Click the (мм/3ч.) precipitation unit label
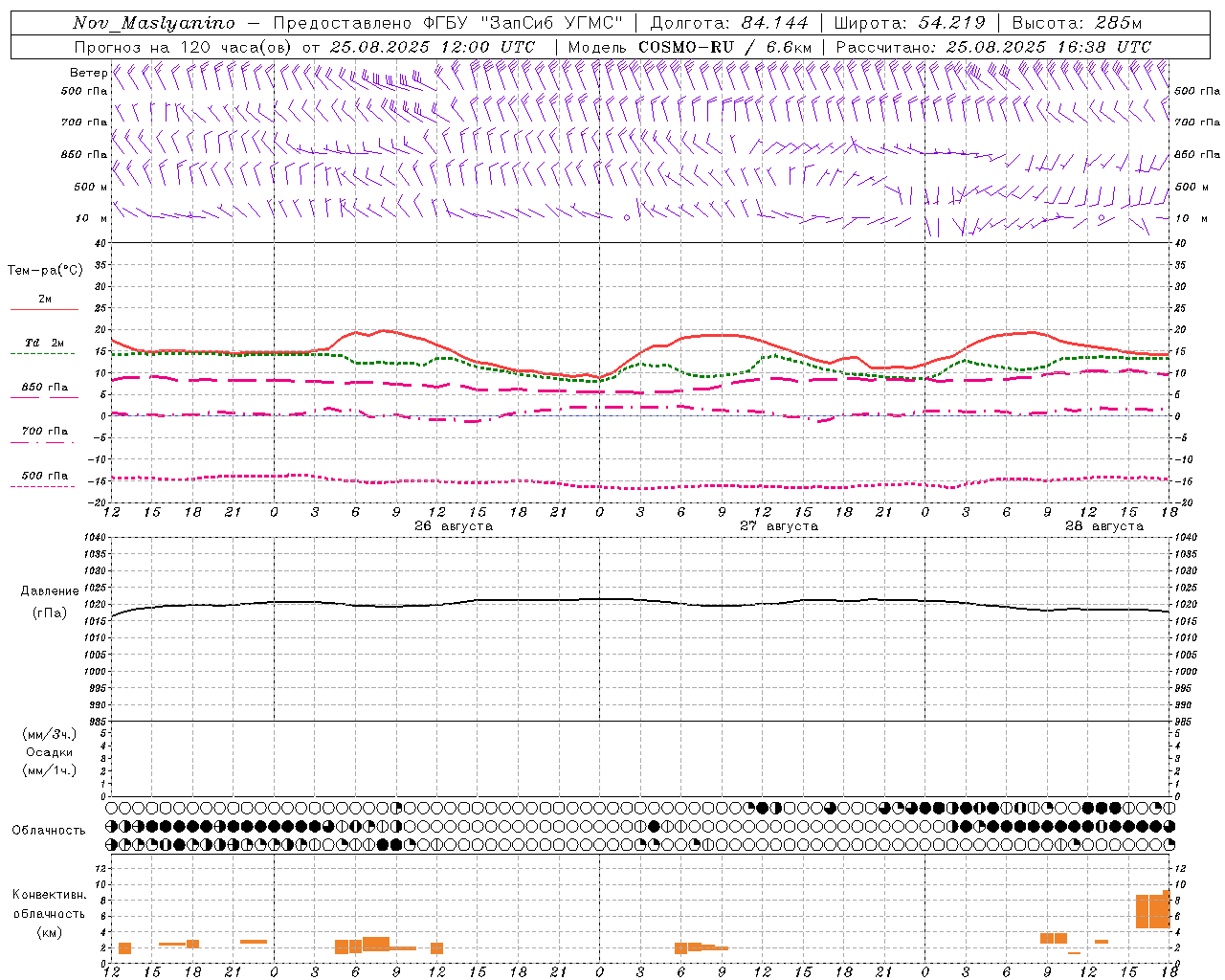This screenshot has height=980, width=1225. pyautogui.click(x=50, y=734)
